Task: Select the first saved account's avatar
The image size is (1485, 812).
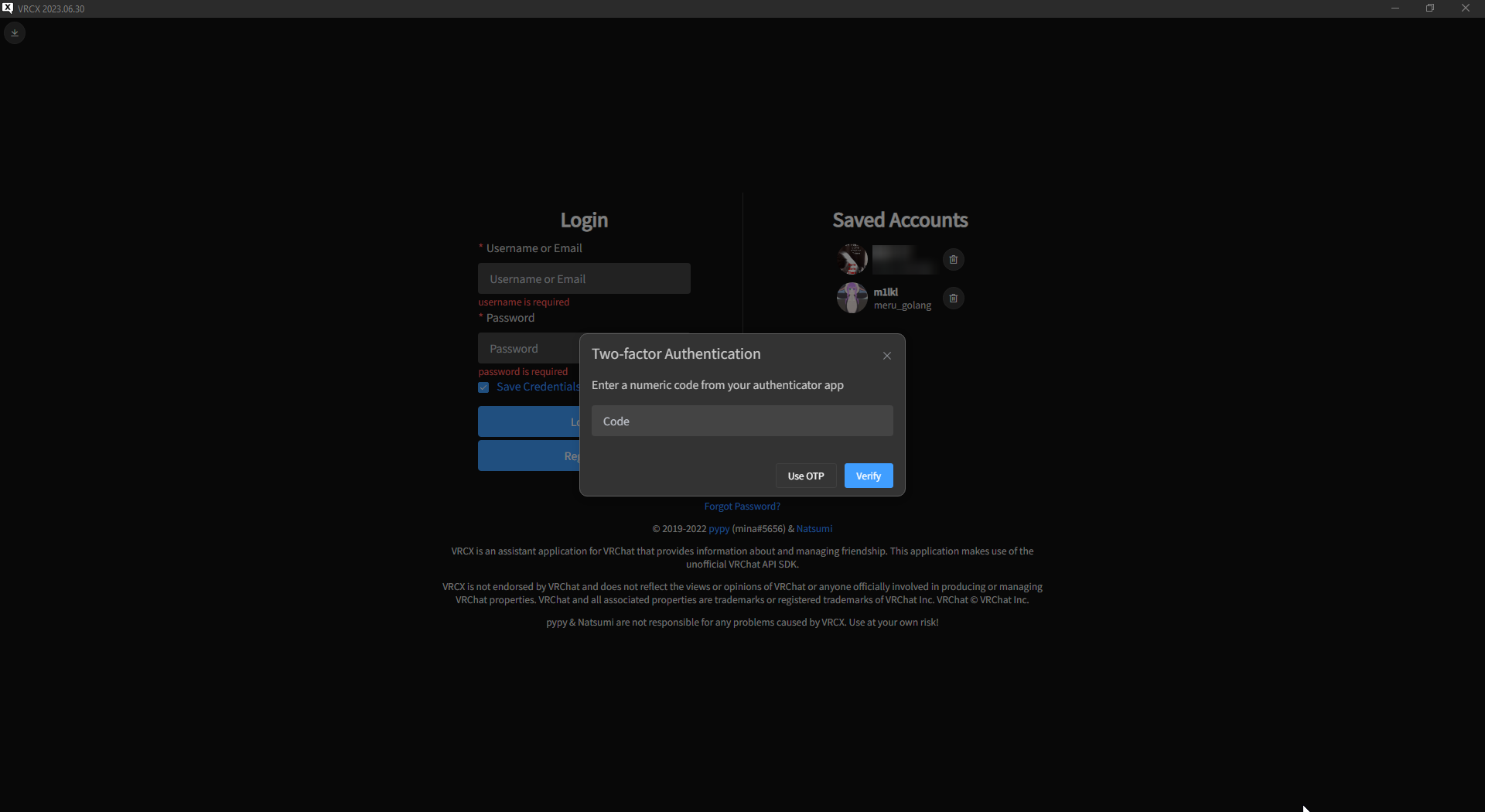Action: 851,258
